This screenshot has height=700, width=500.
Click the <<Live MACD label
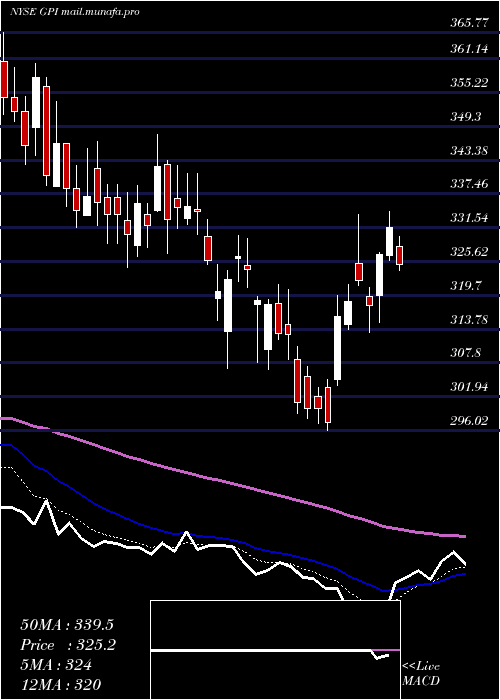[x=421, y=674]
